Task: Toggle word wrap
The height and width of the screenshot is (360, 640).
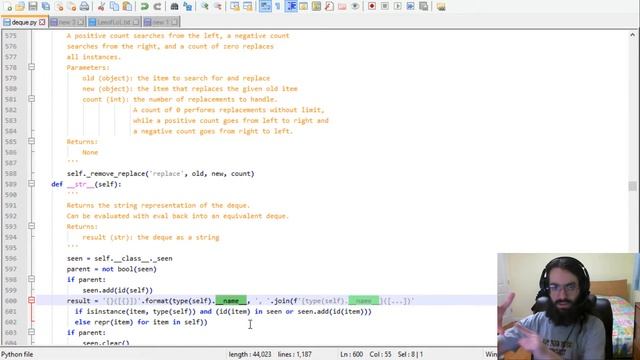Action: (265, 6)
